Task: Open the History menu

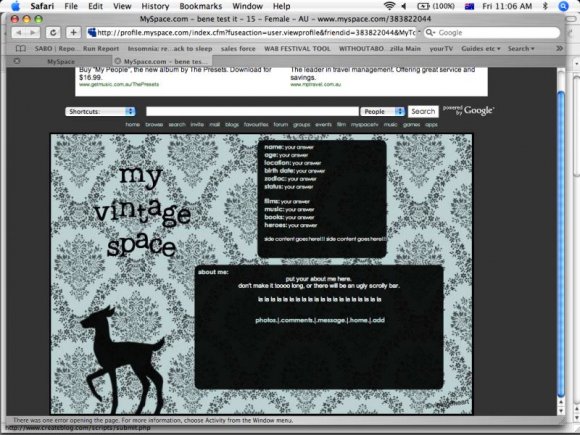Action: (155, 6)
